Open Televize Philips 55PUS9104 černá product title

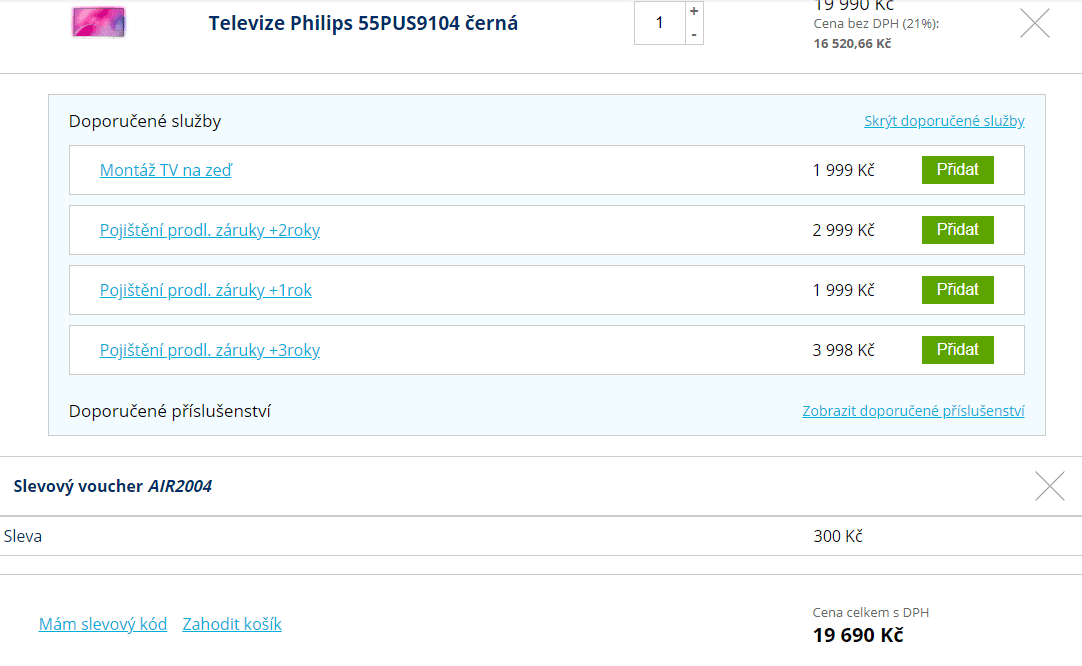coord(363,23)
